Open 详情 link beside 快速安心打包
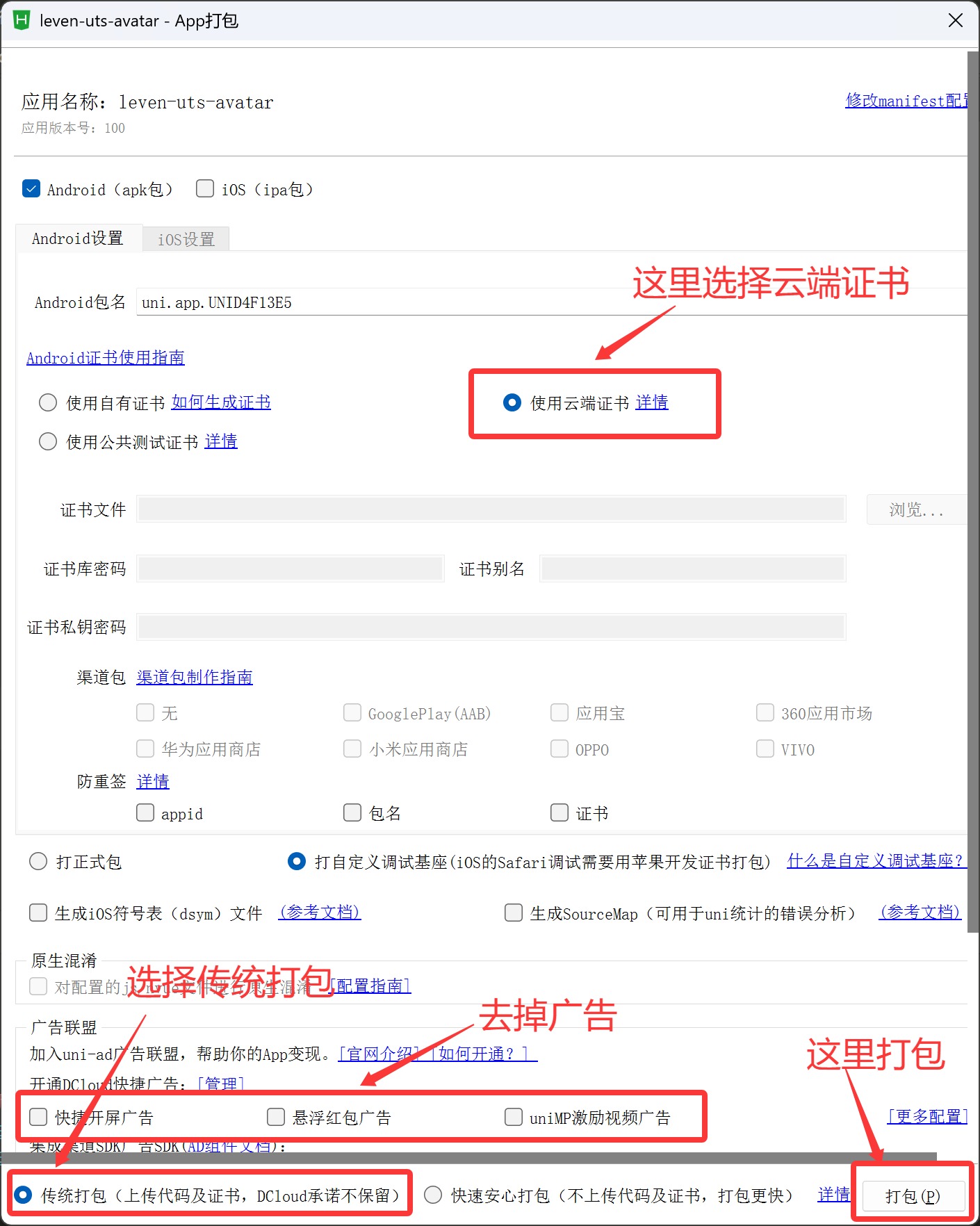The image size is (980, 1226). click(x=833, y=1195)
